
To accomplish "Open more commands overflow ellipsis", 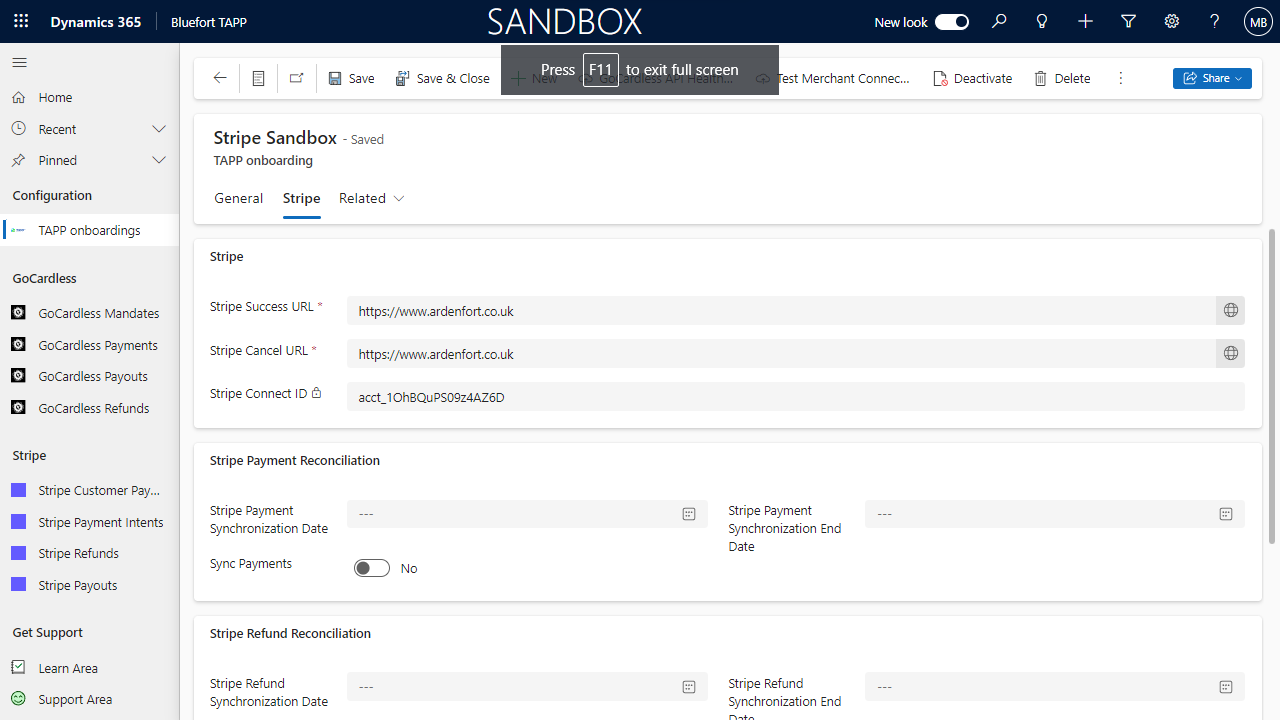I will [1121, 78].
